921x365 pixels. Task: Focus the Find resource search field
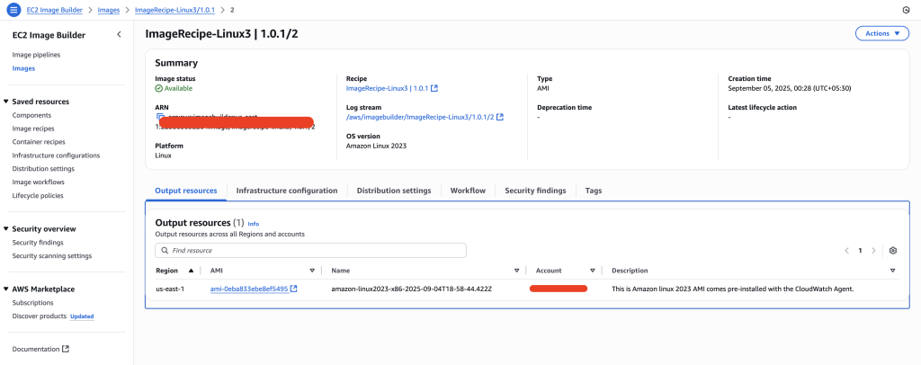coord(311,250)
